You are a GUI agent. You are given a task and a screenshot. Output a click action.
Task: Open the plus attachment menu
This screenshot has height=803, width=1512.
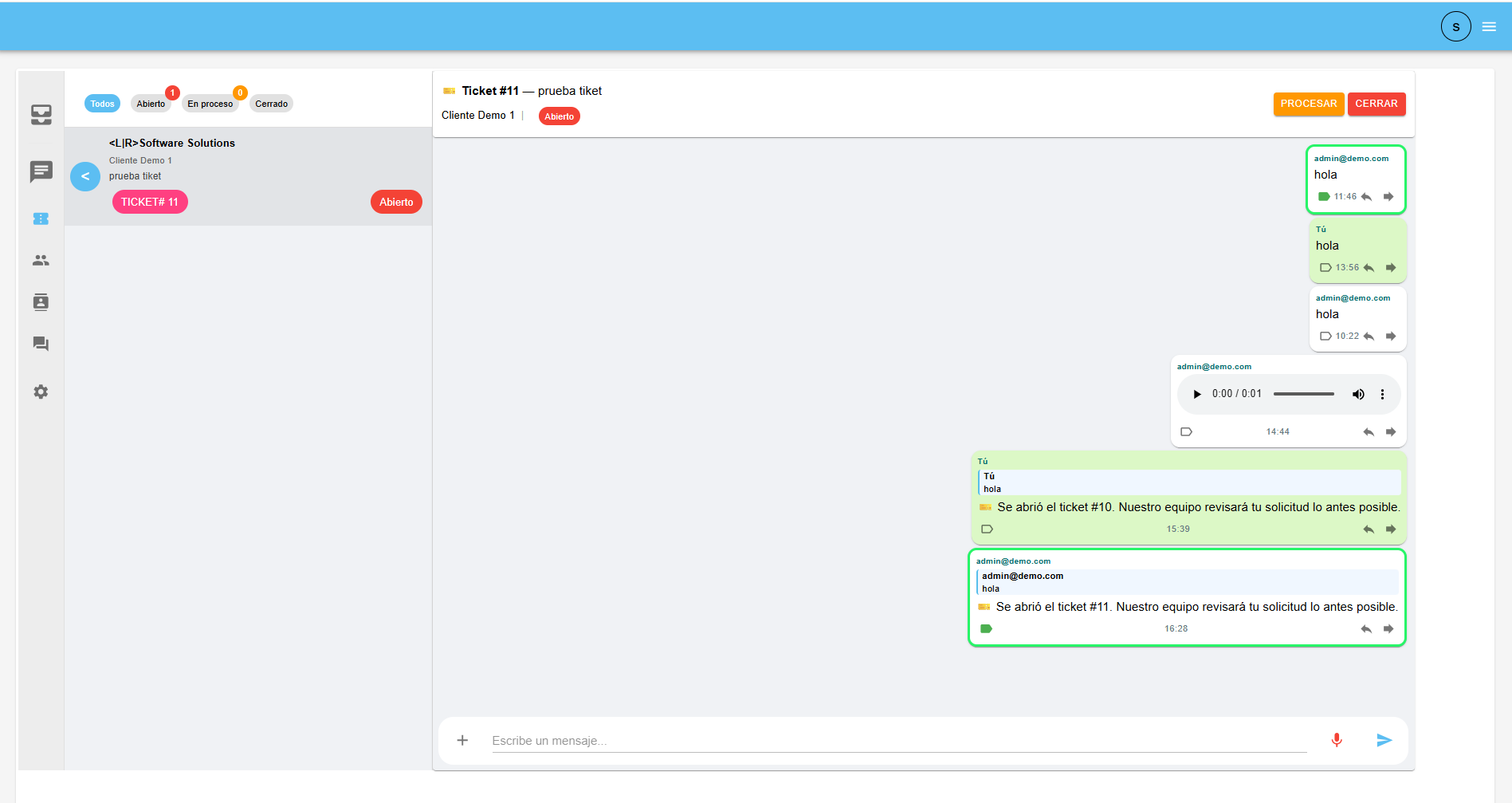[x=462, y=740]
